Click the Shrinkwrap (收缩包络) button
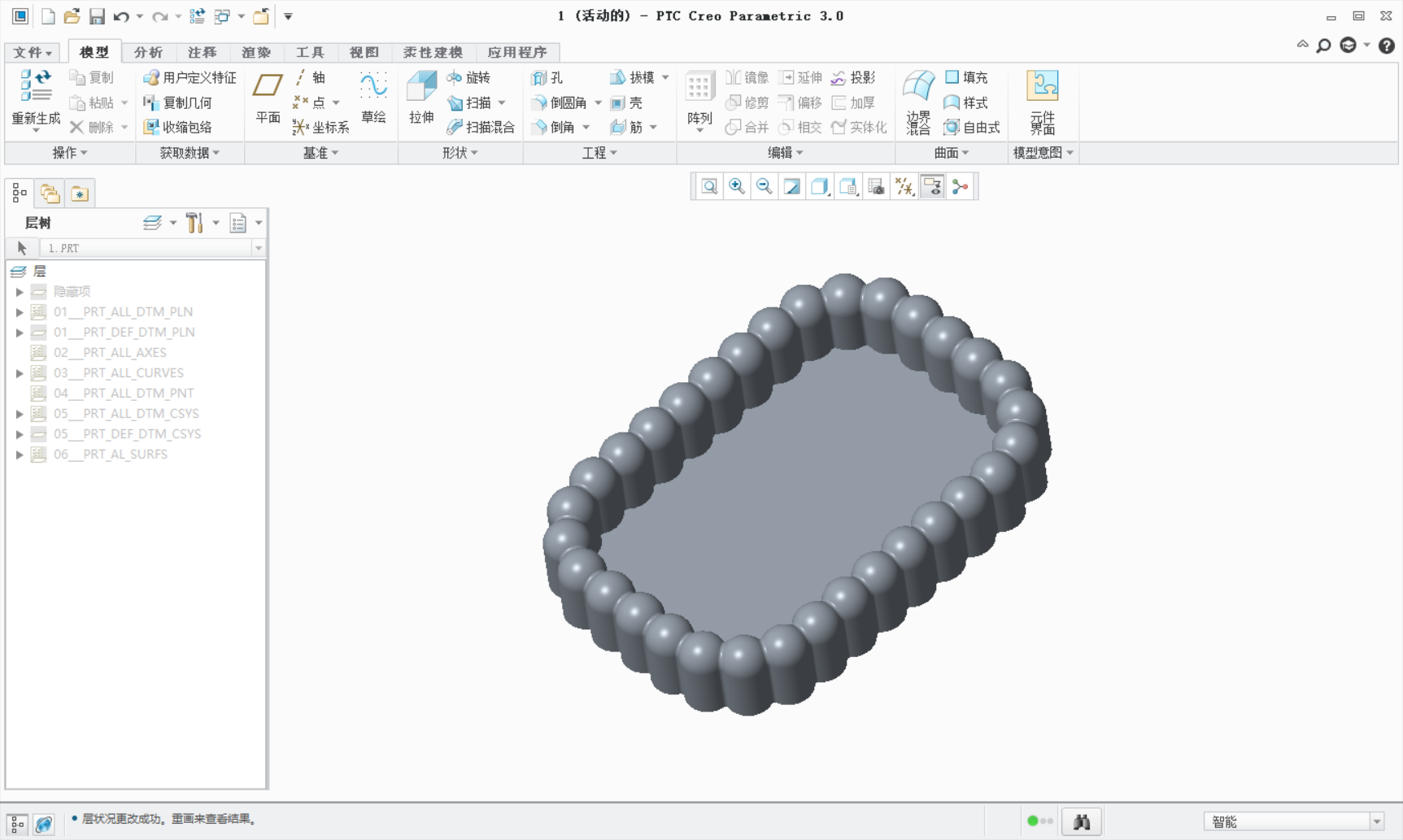1403x840 pixels. pos(177,127)
